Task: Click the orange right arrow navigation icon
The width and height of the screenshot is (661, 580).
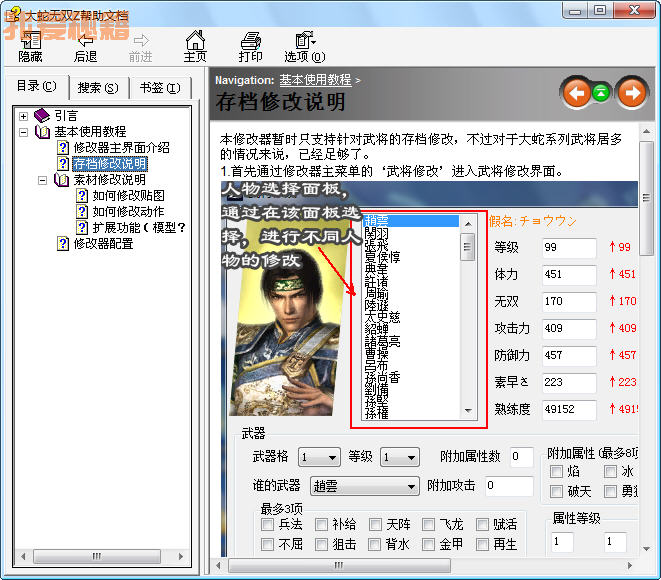Action: [631, 94]
